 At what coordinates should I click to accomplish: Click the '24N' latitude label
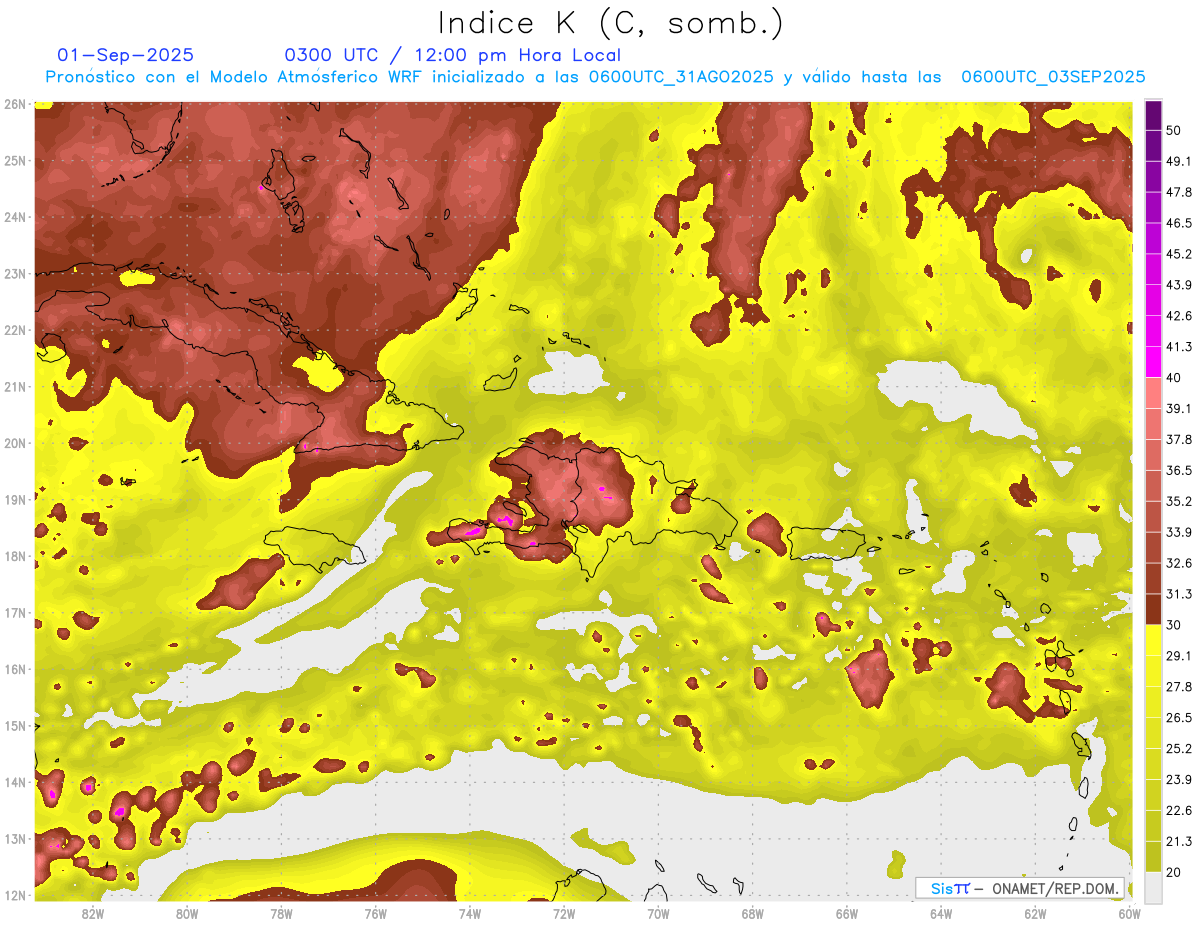15,217
